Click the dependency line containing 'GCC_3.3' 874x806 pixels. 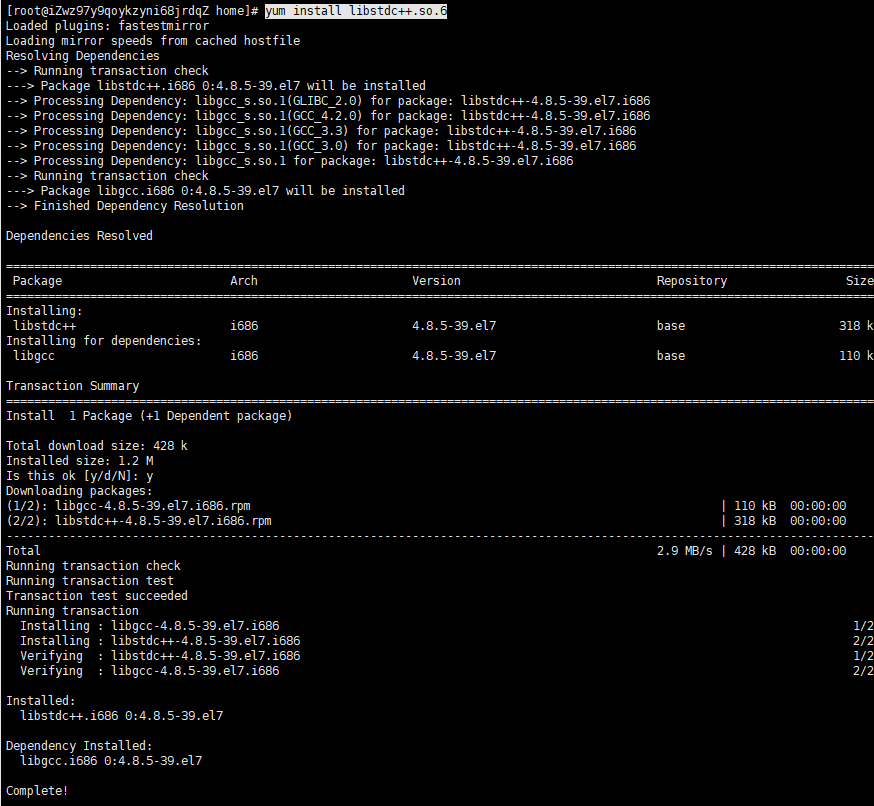click(321, 131)
